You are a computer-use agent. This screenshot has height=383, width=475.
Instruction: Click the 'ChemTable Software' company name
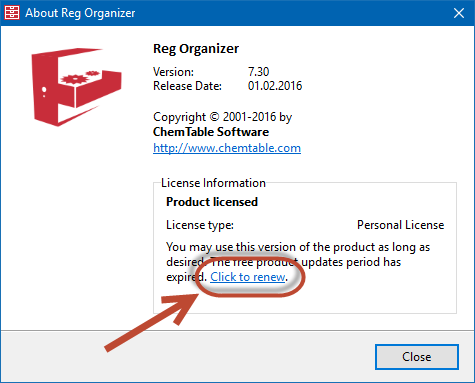coord(211,132)
